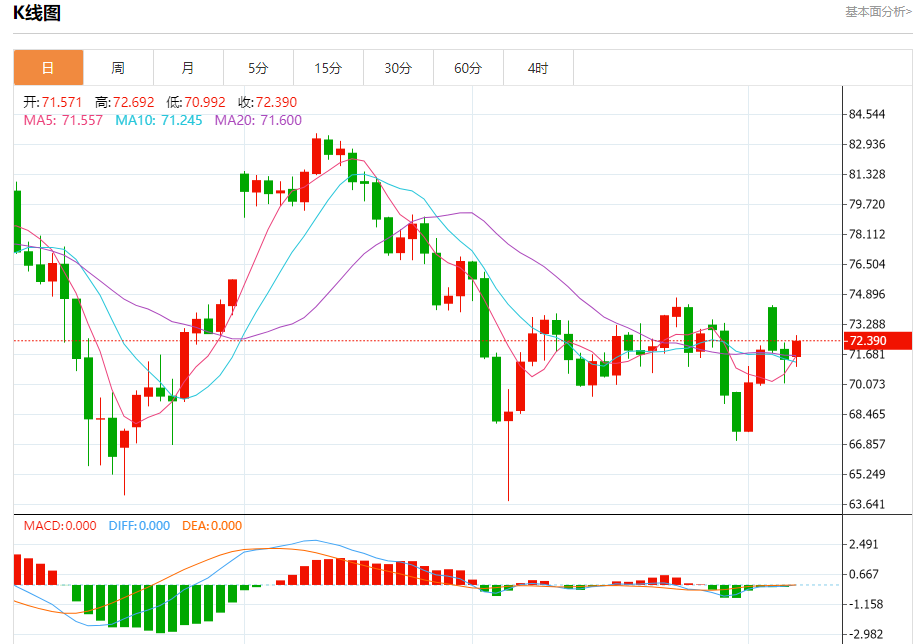Click the 开:71.571 open price value
Viewport: 923px width, 644px height.
(53, 102)
